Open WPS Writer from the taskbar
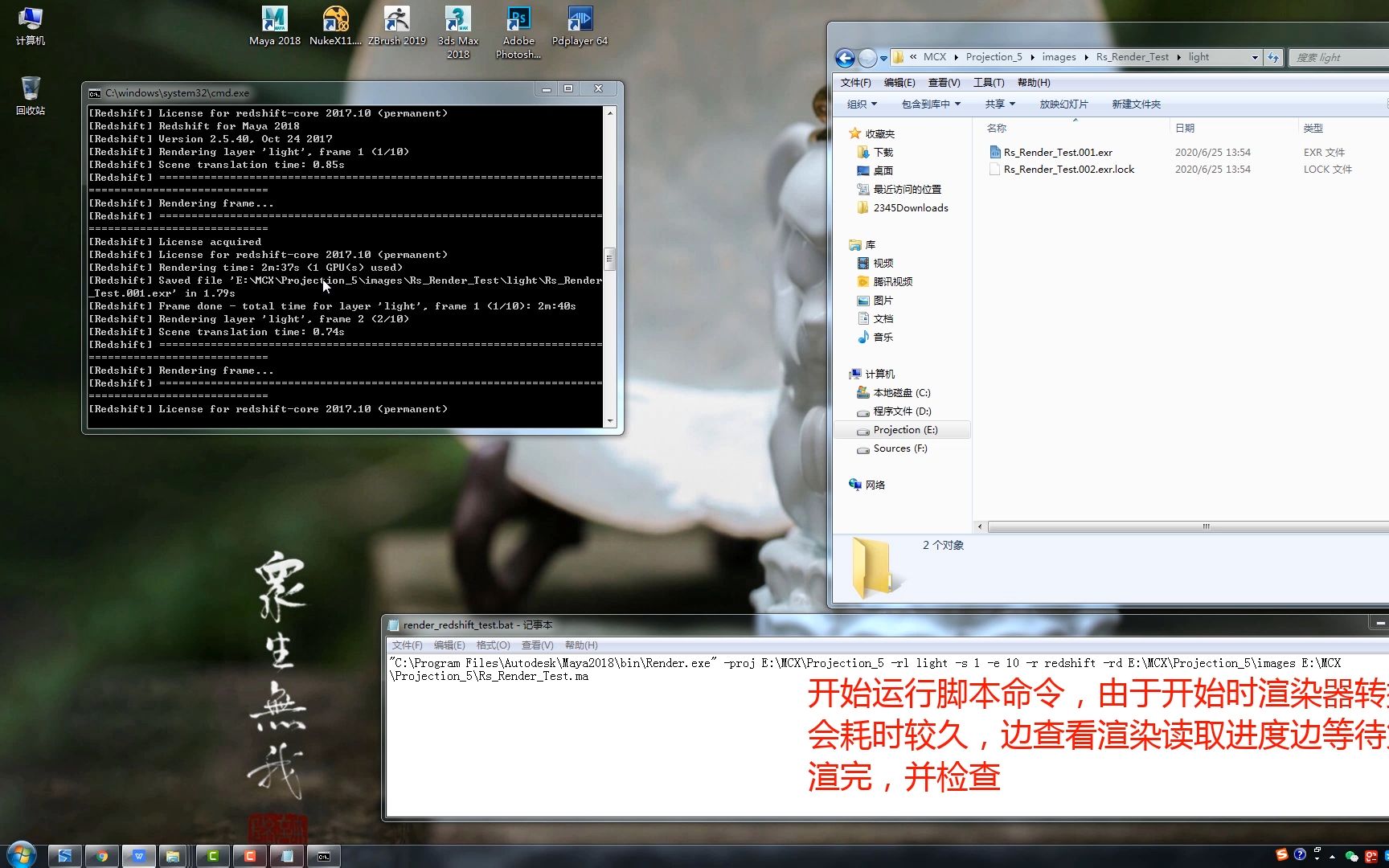 coord(139,855)
